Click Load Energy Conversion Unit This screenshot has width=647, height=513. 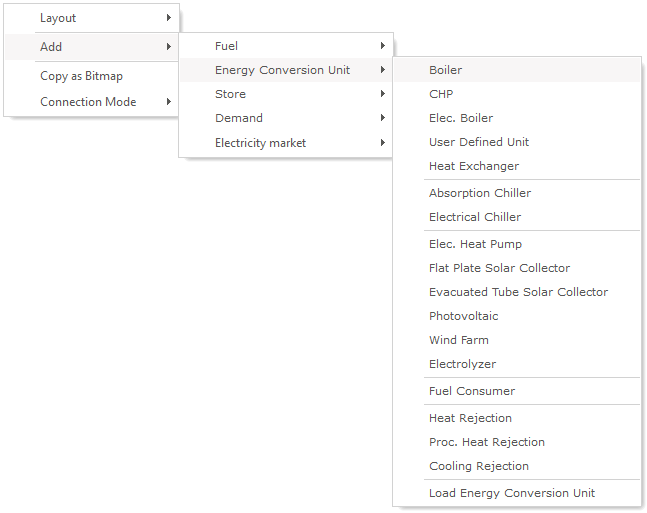(517, 493)
